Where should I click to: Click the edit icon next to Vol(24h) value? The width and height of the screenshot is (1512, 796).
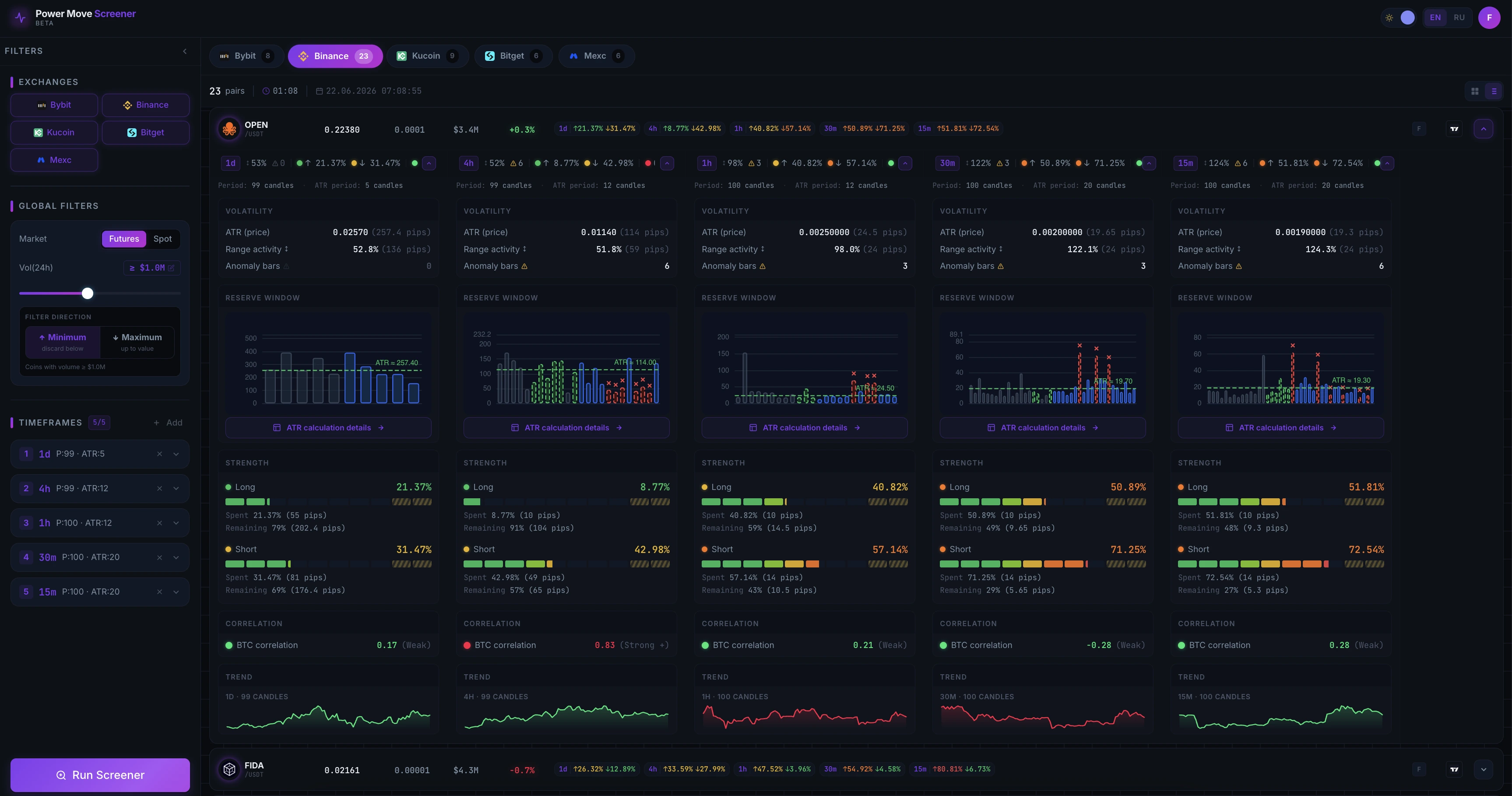coord(172,268)
